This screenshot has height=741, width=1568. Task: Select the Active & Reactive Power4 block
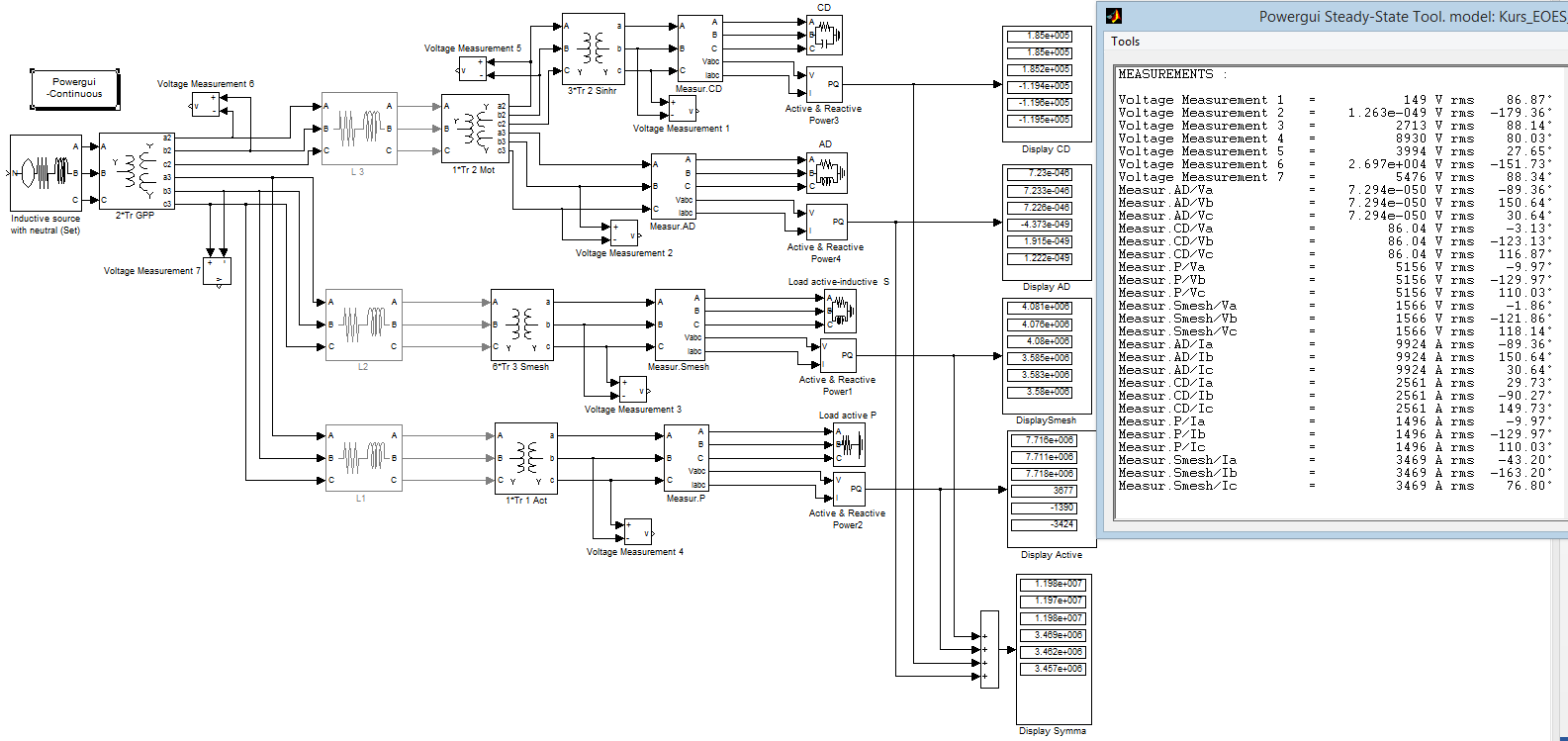[827, 223]
